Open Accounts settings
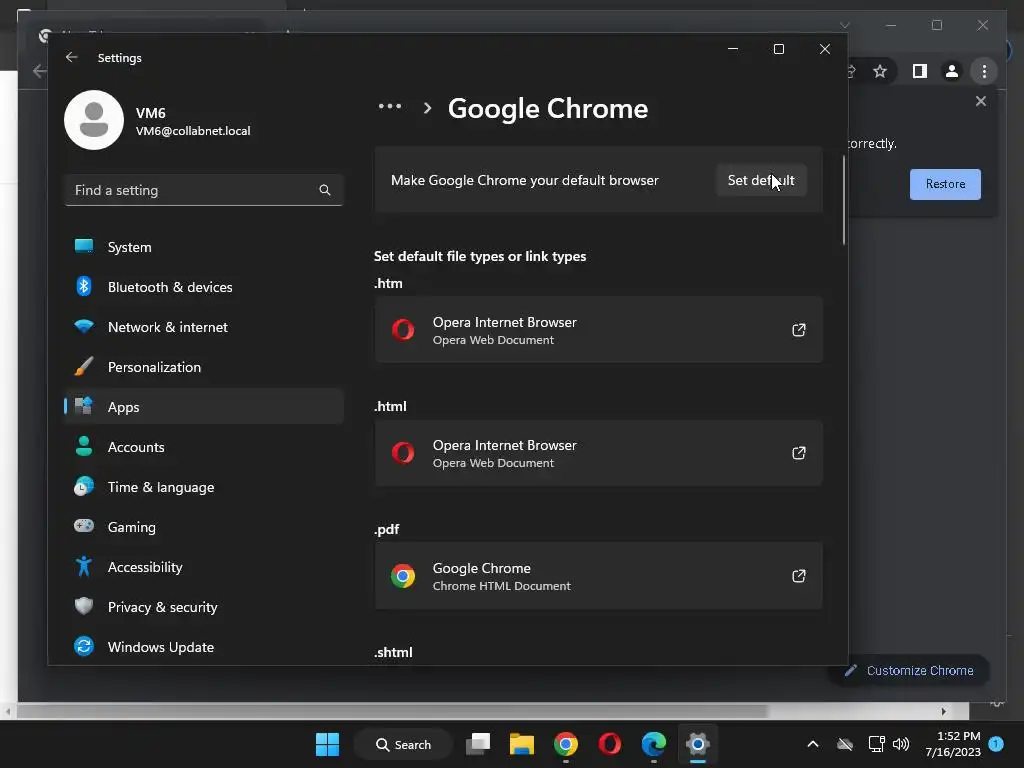 [204, 447]
